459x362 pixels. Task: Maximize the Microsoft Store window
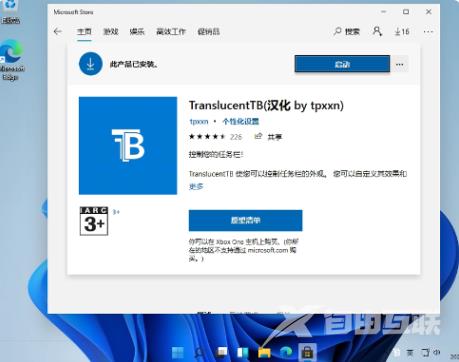[x=406, y=12]
